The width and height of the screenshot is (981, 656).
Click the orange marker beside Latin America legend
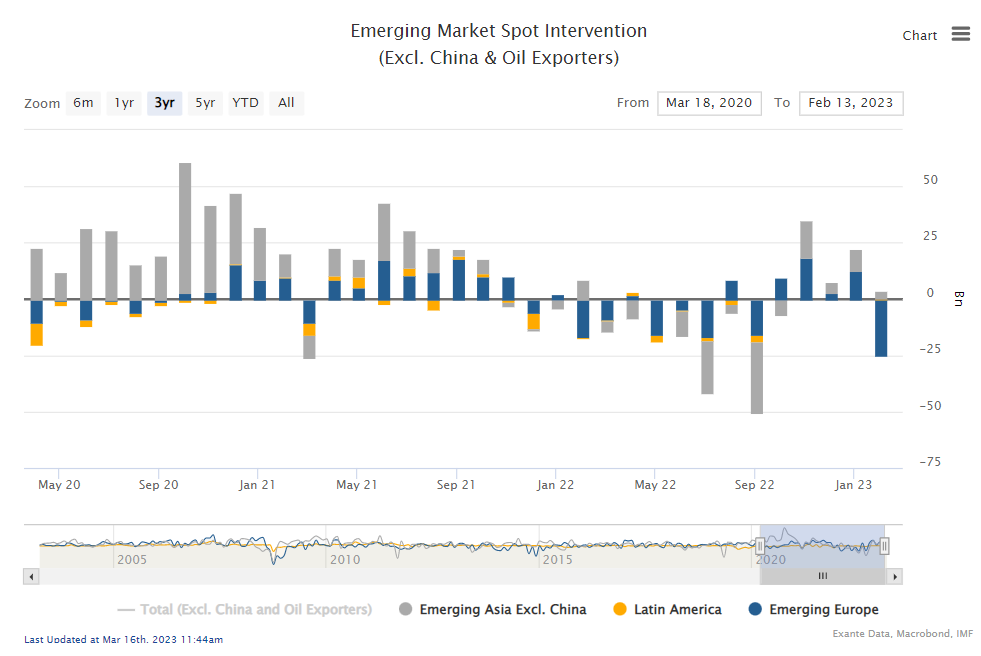[622, 609]
